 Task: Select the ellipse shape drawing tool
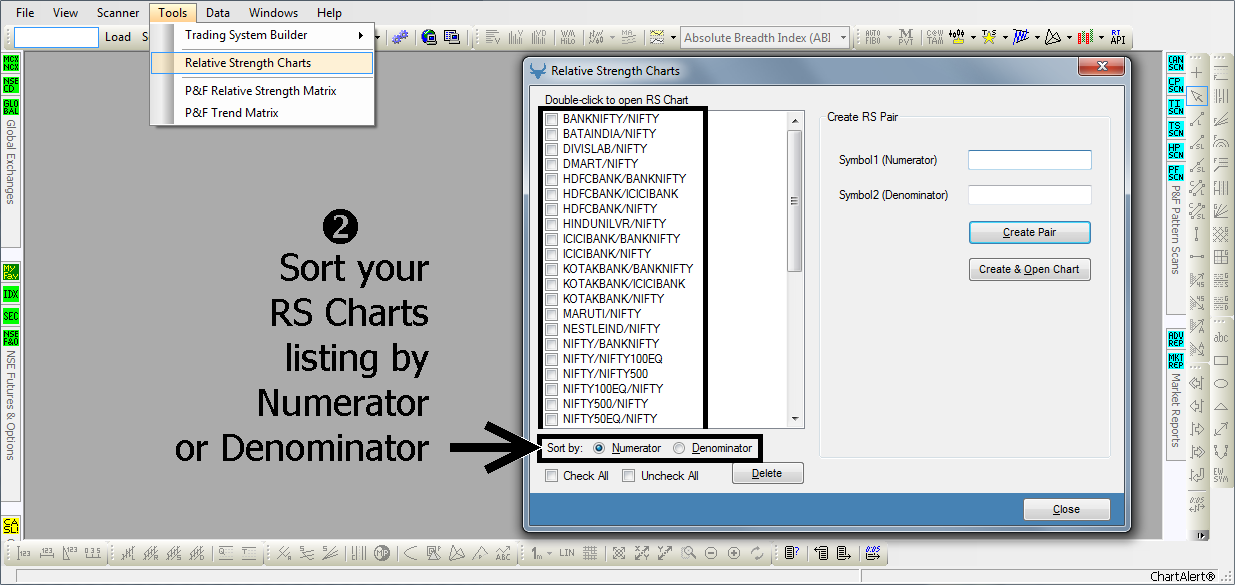coord(1220,383)
